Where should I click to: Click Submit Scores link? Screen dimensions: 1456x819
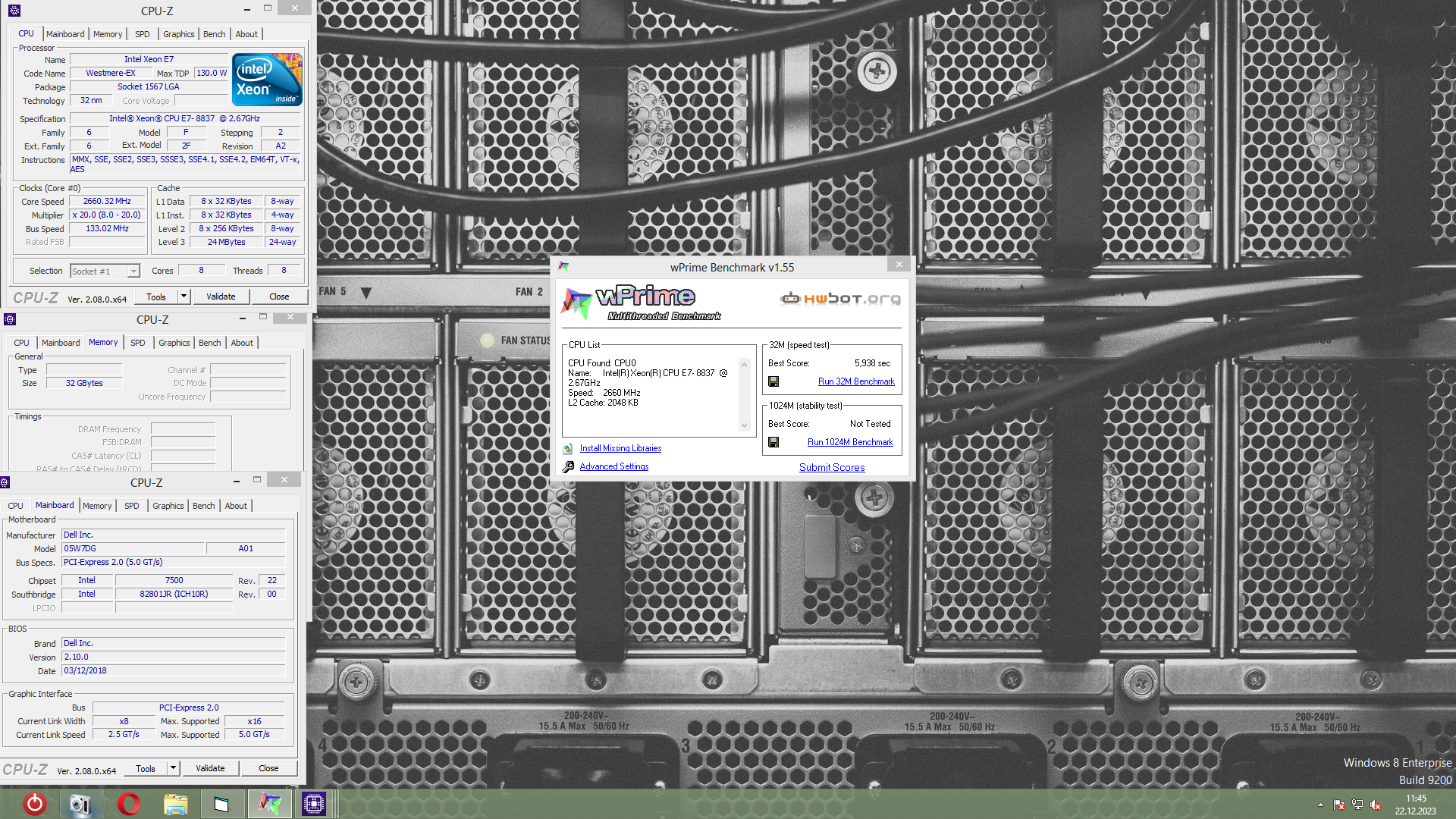point(832,467)
